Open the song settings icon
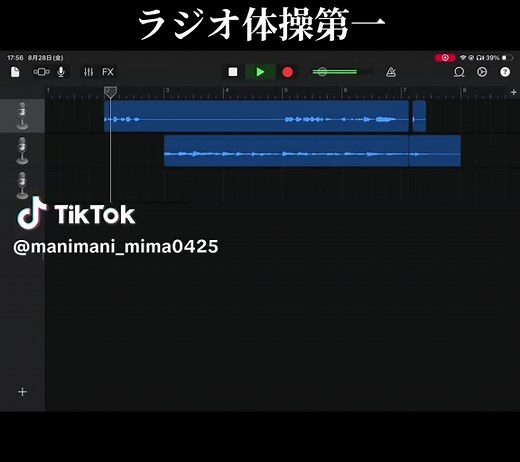This screenshot has width=520, height=462. pyautogui.click(x=482, y=72)
